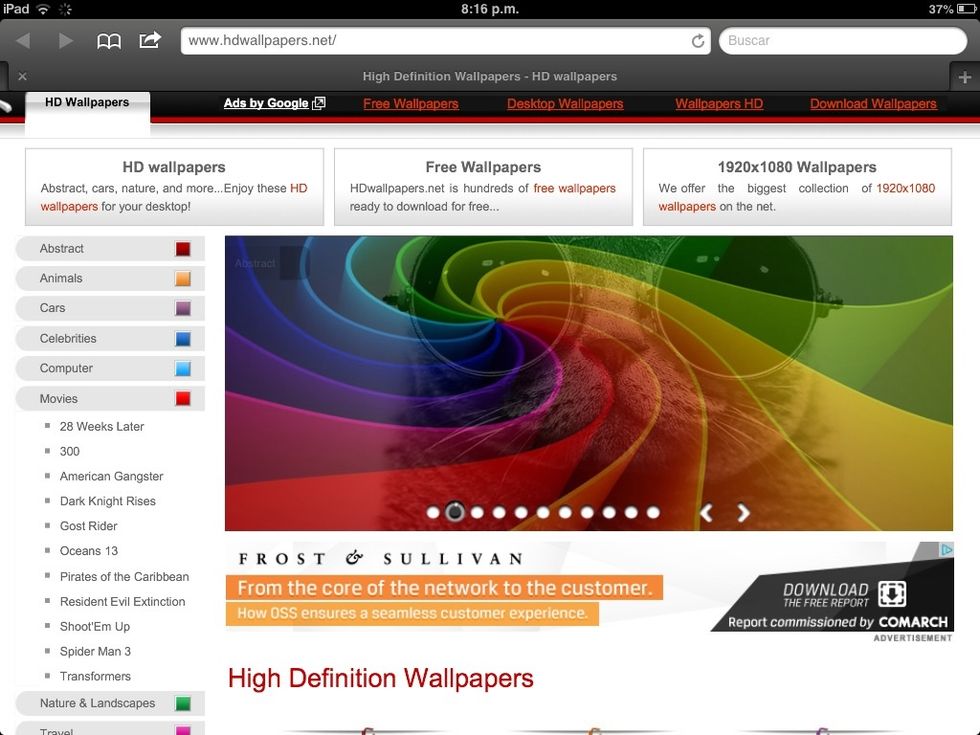Screen dimensions: 980x735
Task: Tap the share arrow icon
Action: (150, 40)
